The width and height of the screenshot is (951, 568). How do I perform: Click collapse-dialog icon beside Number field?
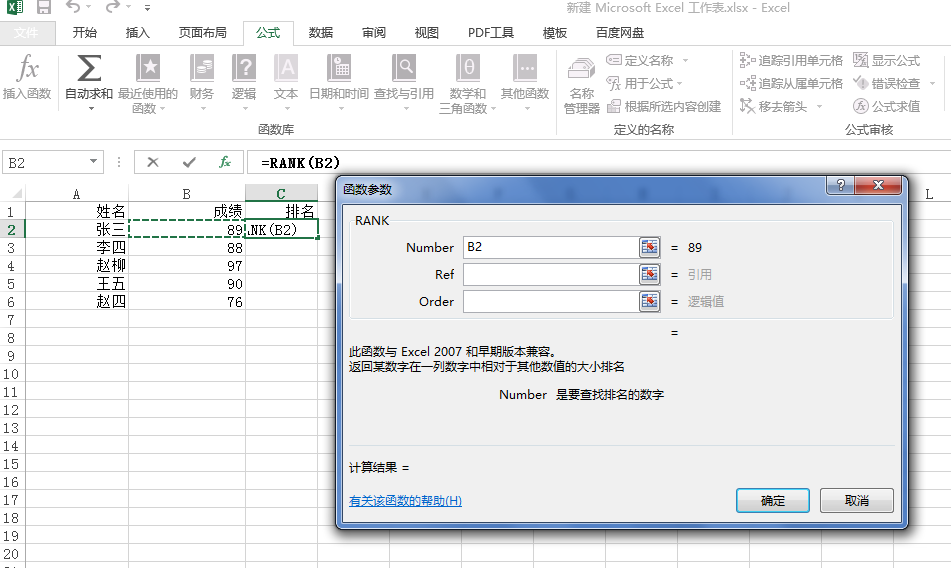click(x=650, y=247)
